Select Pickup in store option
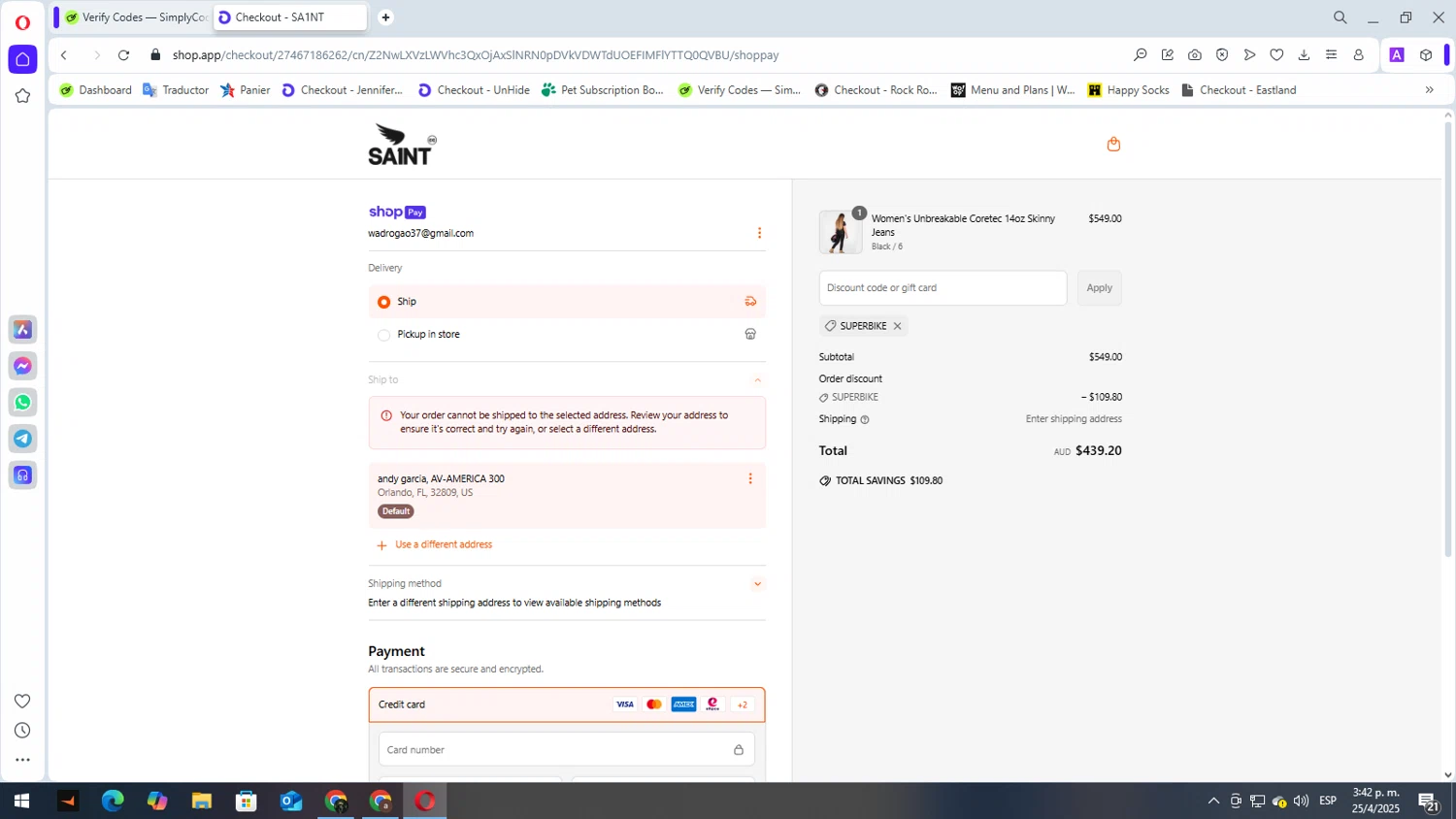 [x=567, y=334]
